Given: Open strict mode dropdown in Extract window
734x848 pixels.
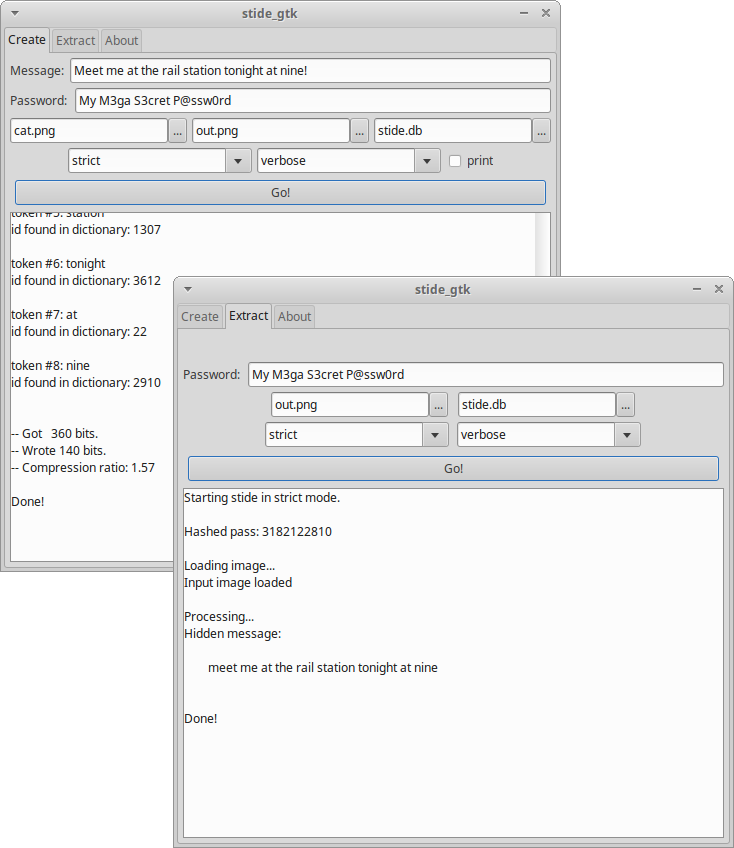Looking at the screenshot, I should coord(435,435).
